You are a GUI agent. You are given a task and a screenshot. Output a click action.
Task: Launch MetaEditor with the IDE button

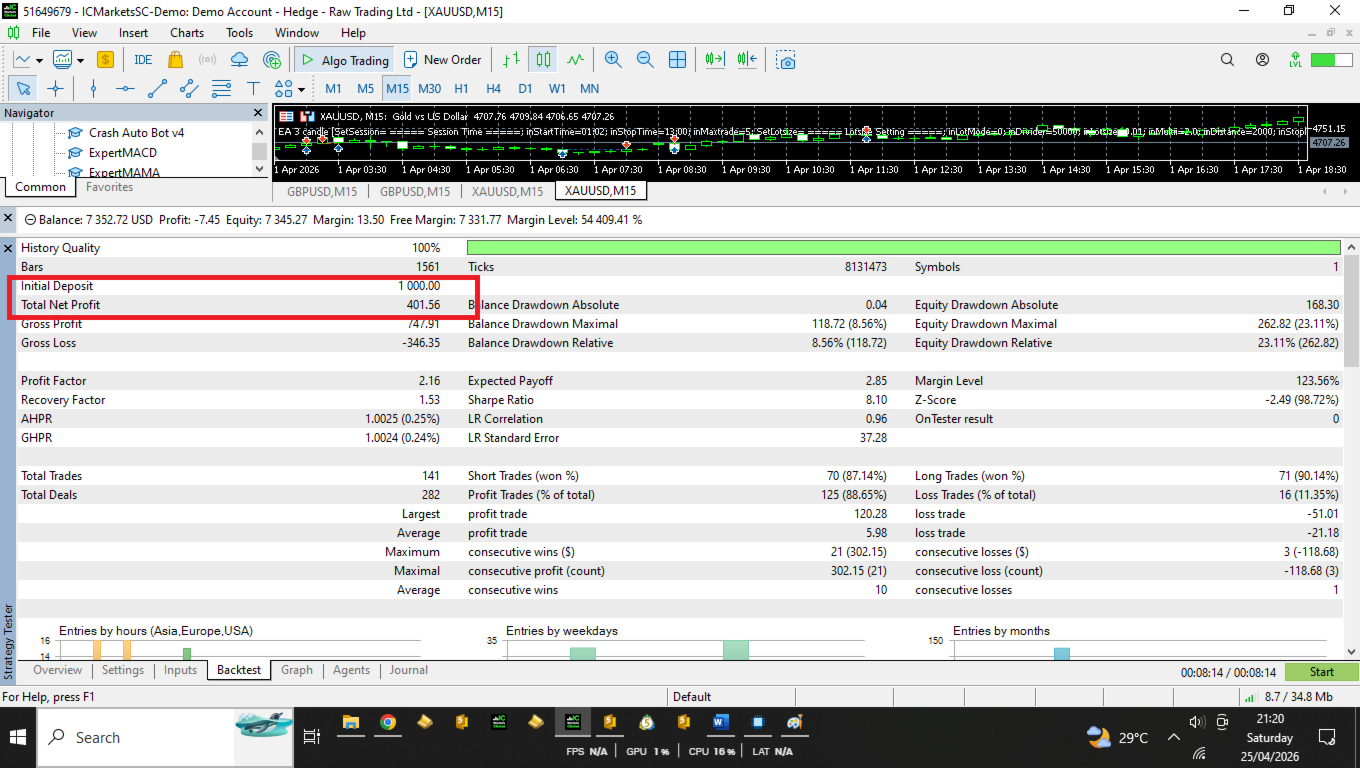[x=143, y=60]
